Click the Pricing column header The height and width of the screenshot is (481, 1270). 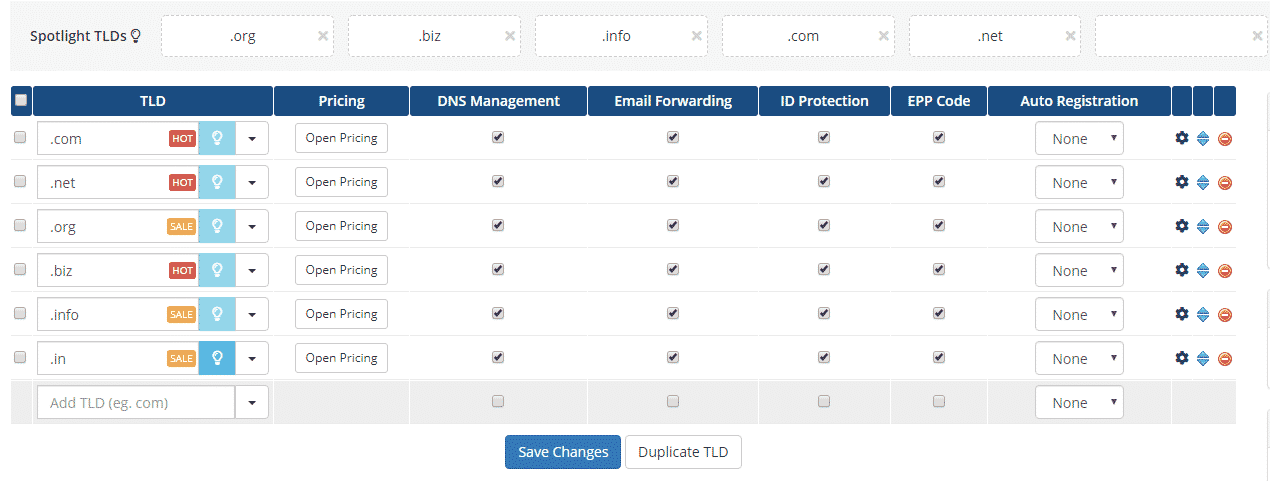point(341,101)
